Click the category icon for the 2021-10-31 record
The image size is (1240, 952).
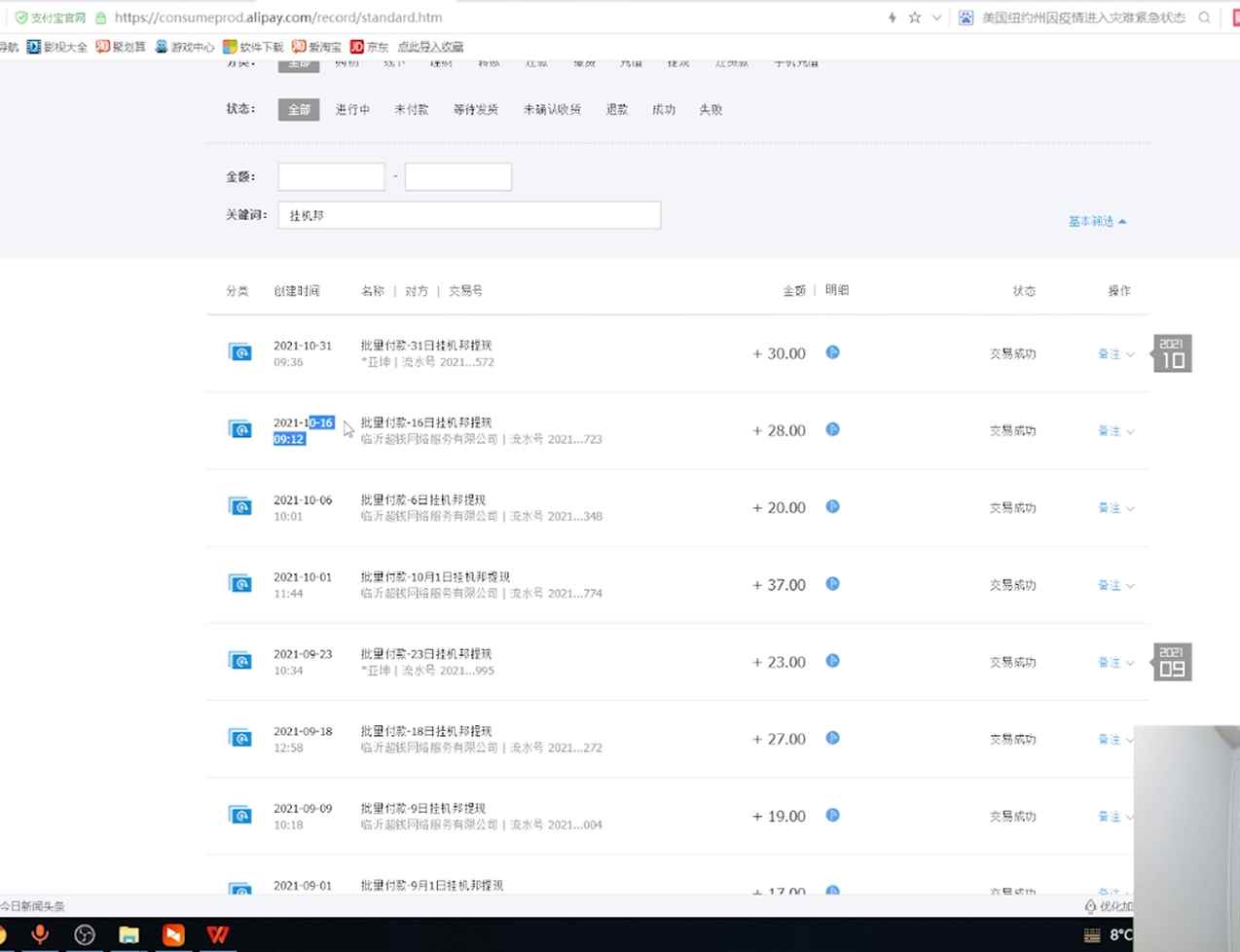(x=239, y=352)
